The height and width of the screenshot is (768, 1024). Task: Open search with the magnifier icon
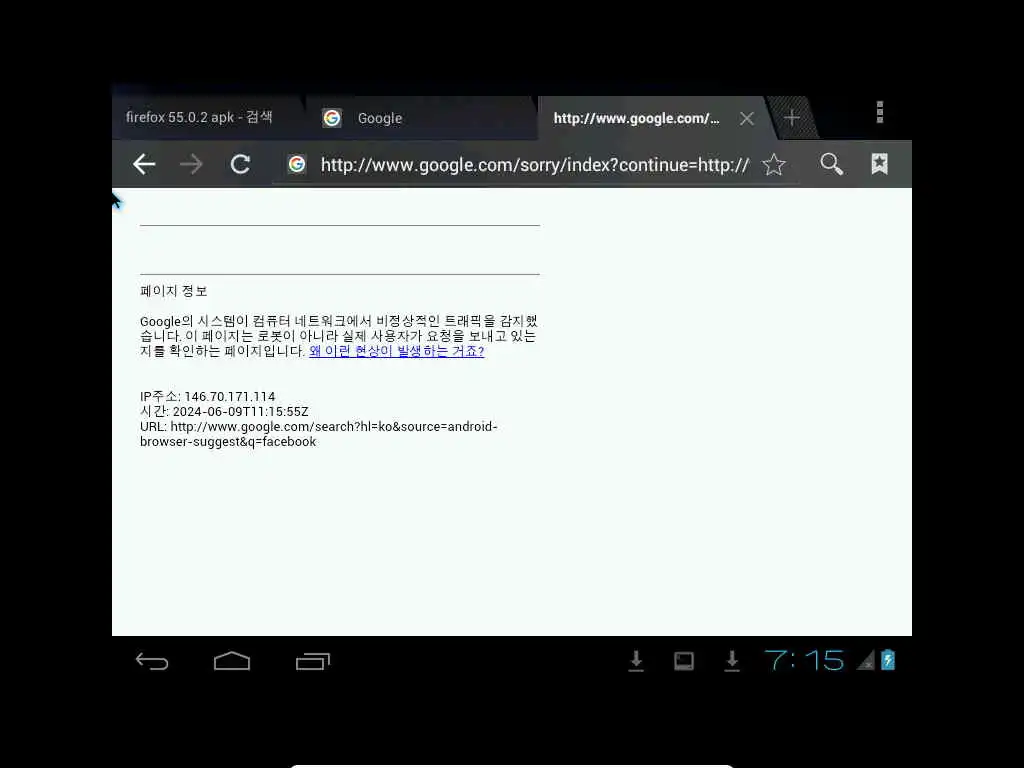tap(831, 164)
